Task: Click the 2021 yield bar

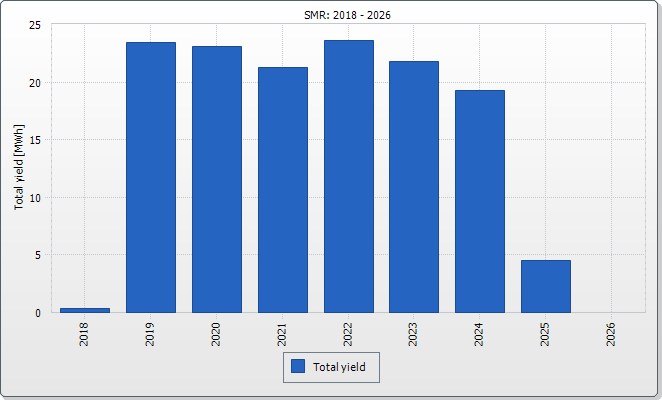Action: point(282,190)
